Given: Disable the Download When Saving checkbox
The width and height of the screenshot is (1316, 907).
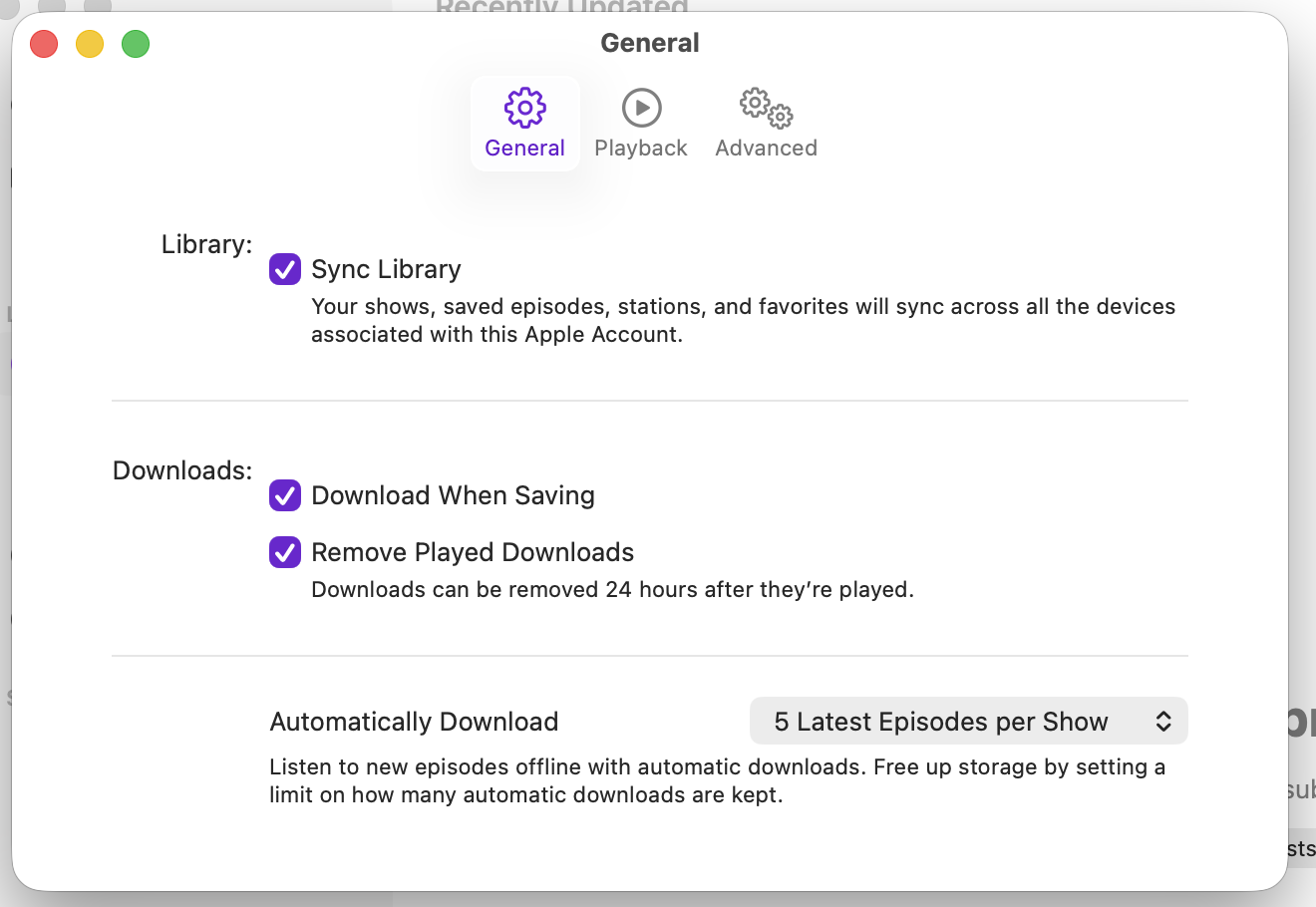Looking at the screenshot, I should [x=285, y=495].
